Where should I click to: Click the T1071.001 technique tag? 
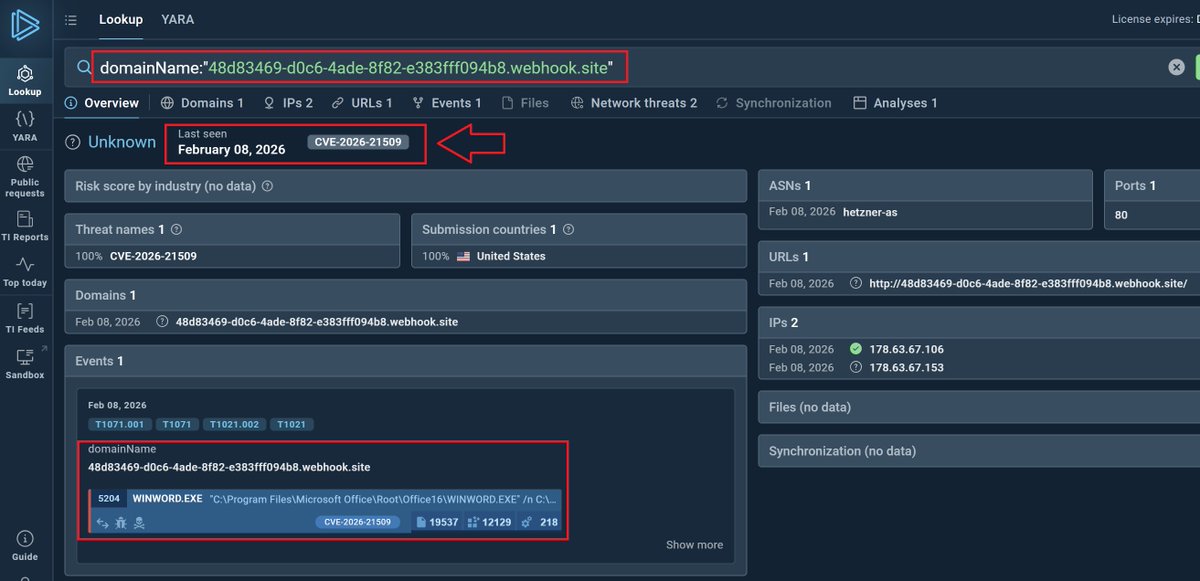click(120, 424)
